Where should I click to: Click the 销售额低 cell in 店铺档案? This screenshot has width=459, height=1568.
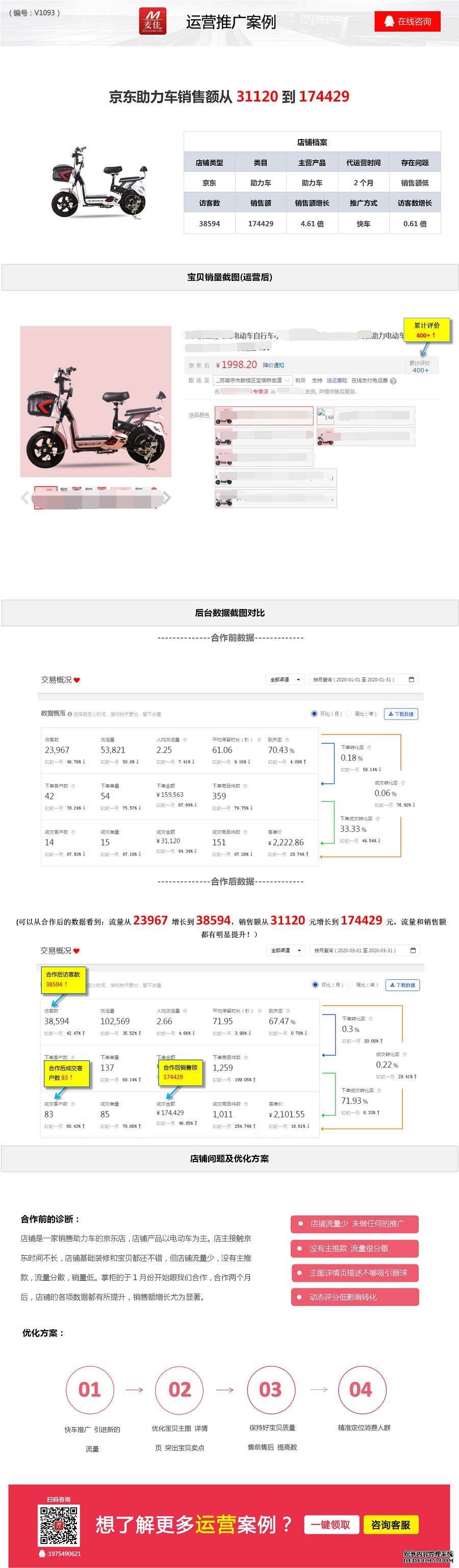tap(415, 183)
